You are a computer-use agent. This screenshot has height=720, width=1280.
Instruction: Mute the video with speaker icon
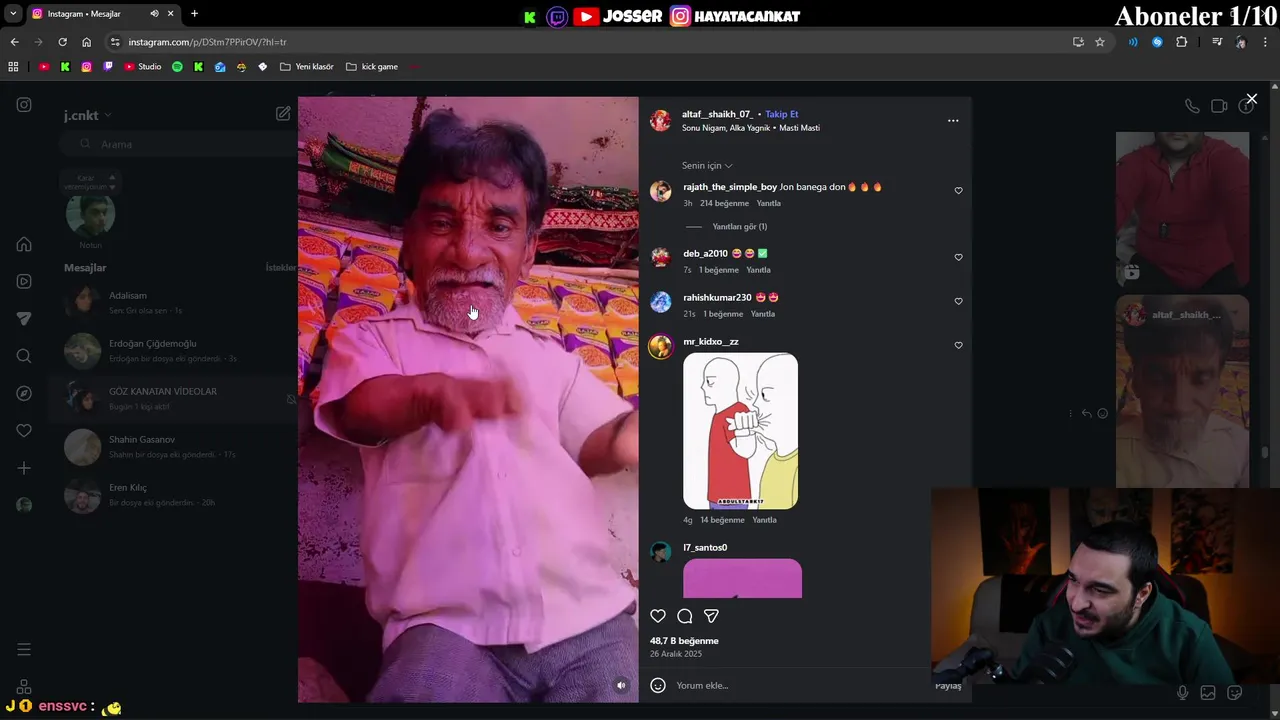pos(621,685)
